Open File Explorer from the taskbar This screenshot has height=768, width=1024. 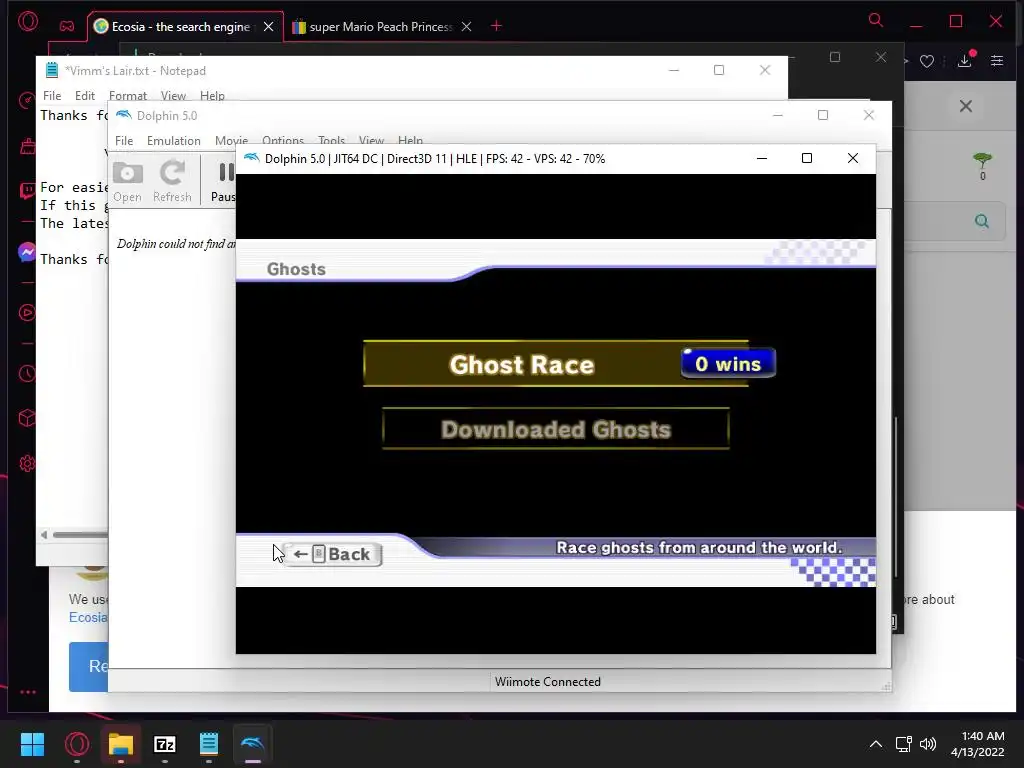tap(121, 744)
